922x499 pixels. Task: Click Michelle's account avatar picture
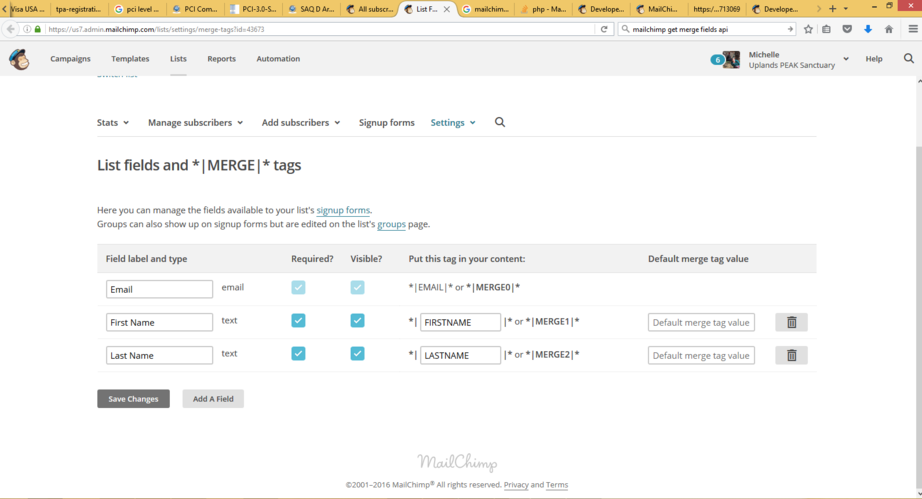pos(732,59)
